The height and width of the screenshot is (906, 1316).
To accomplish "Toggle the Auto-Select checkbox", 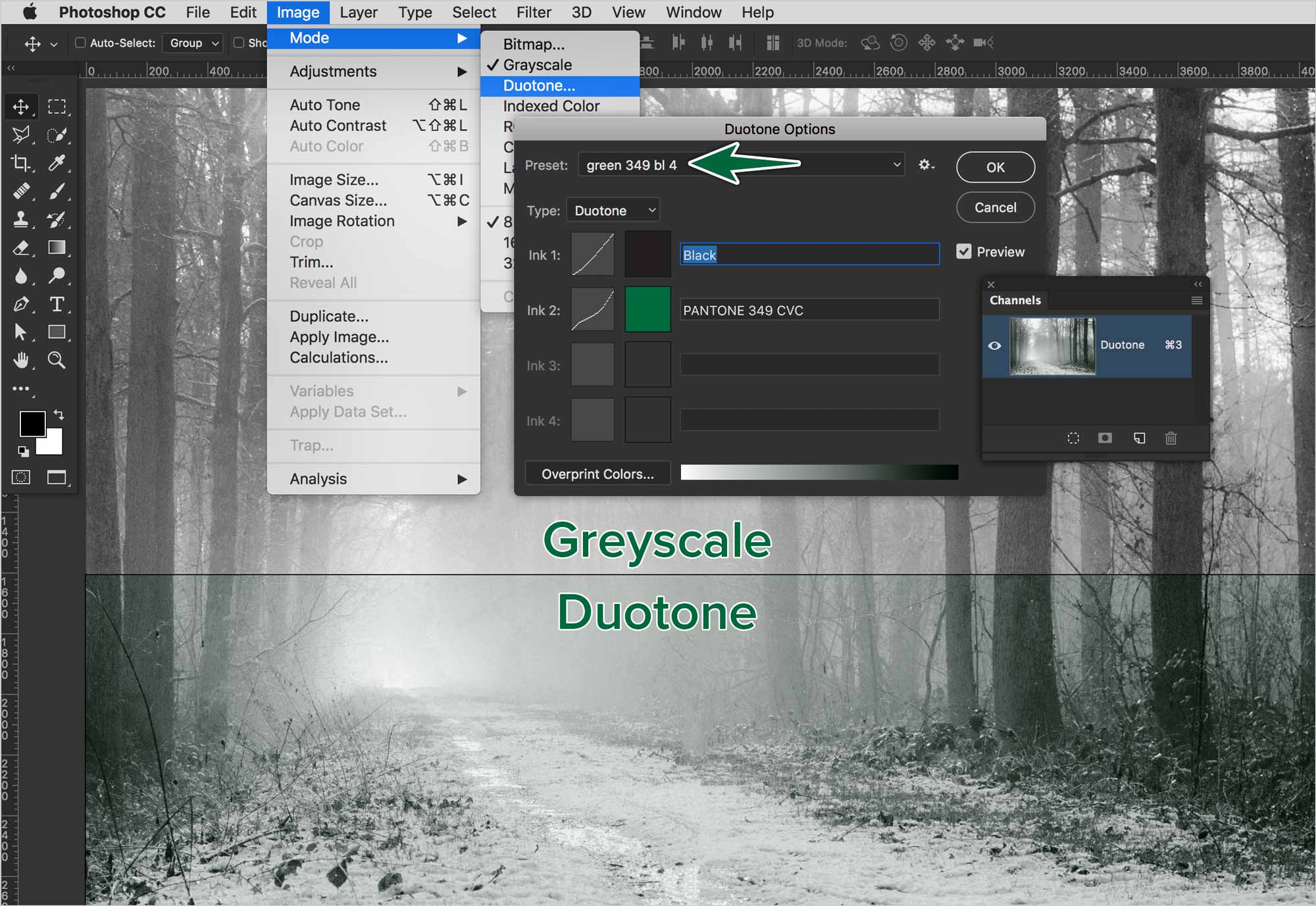I will 80,43.
